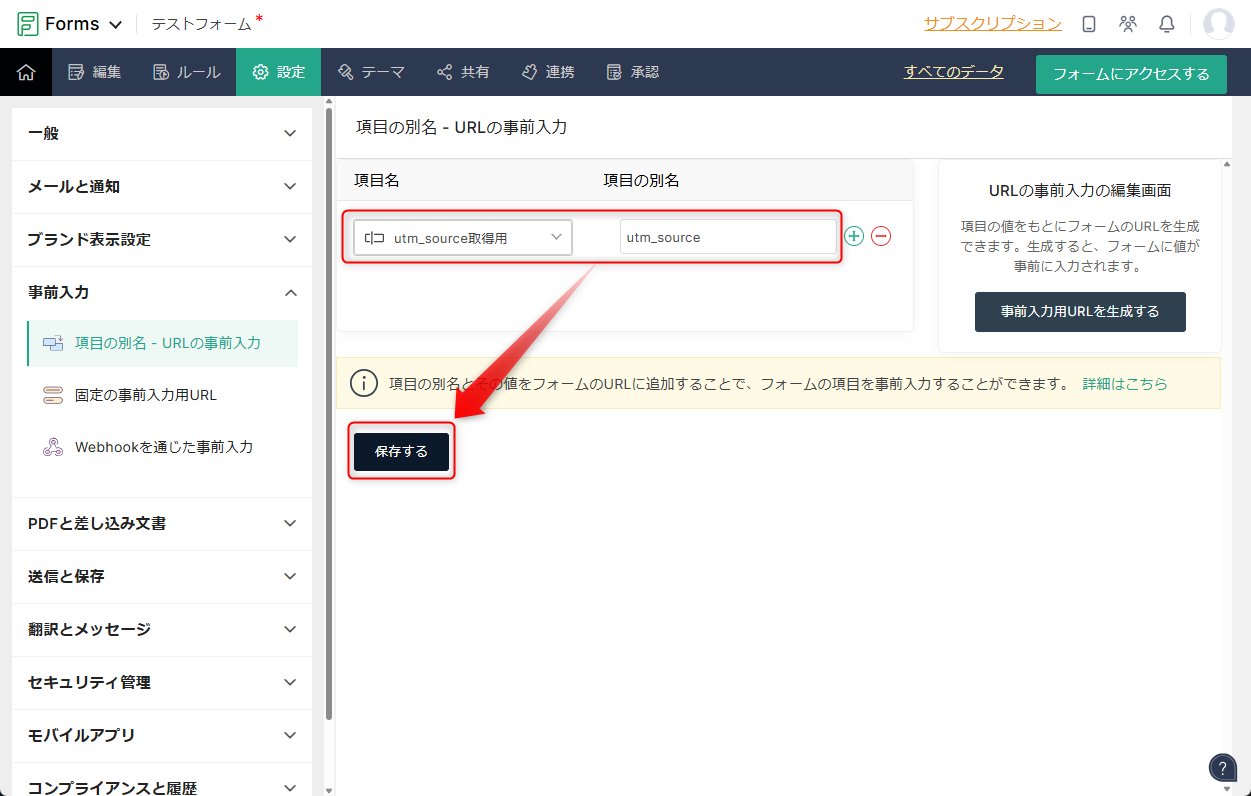Screen dimensions: 1251x796
Task: Open the users group icon in header
Action: [1128, 24]
